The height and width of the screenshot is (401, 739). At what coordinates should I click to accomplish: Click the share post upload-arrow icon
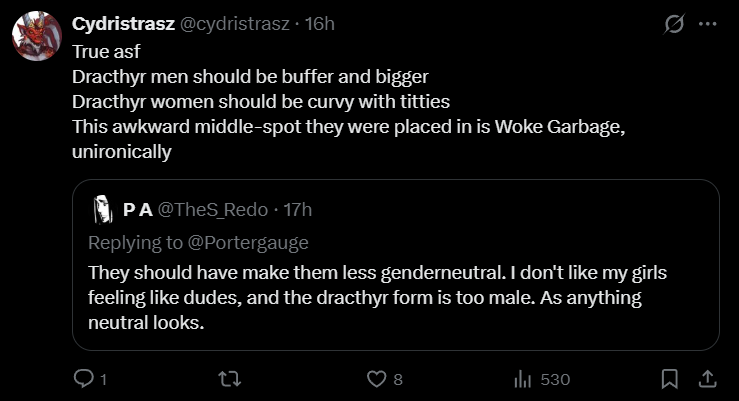click(x=706, y=379)
